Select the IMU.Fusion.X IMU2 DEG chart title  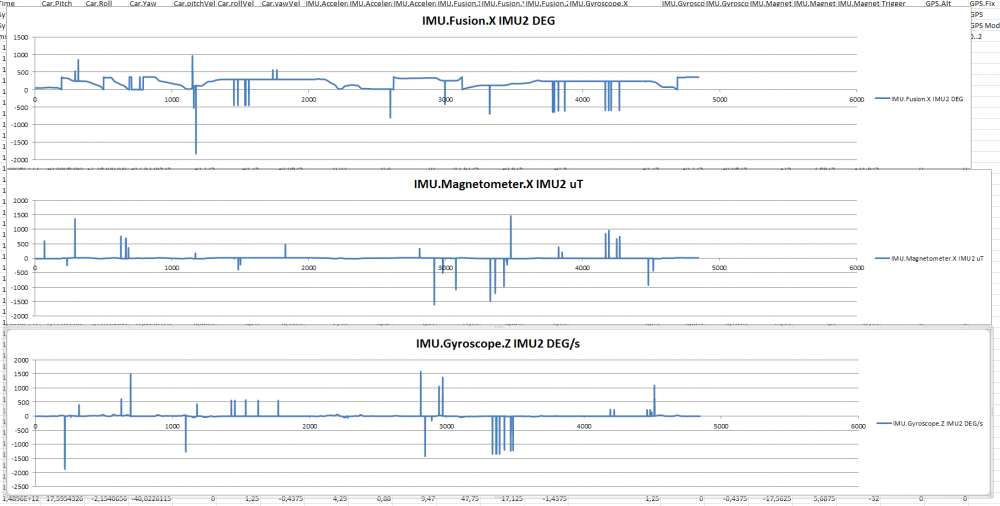[490, 20]
